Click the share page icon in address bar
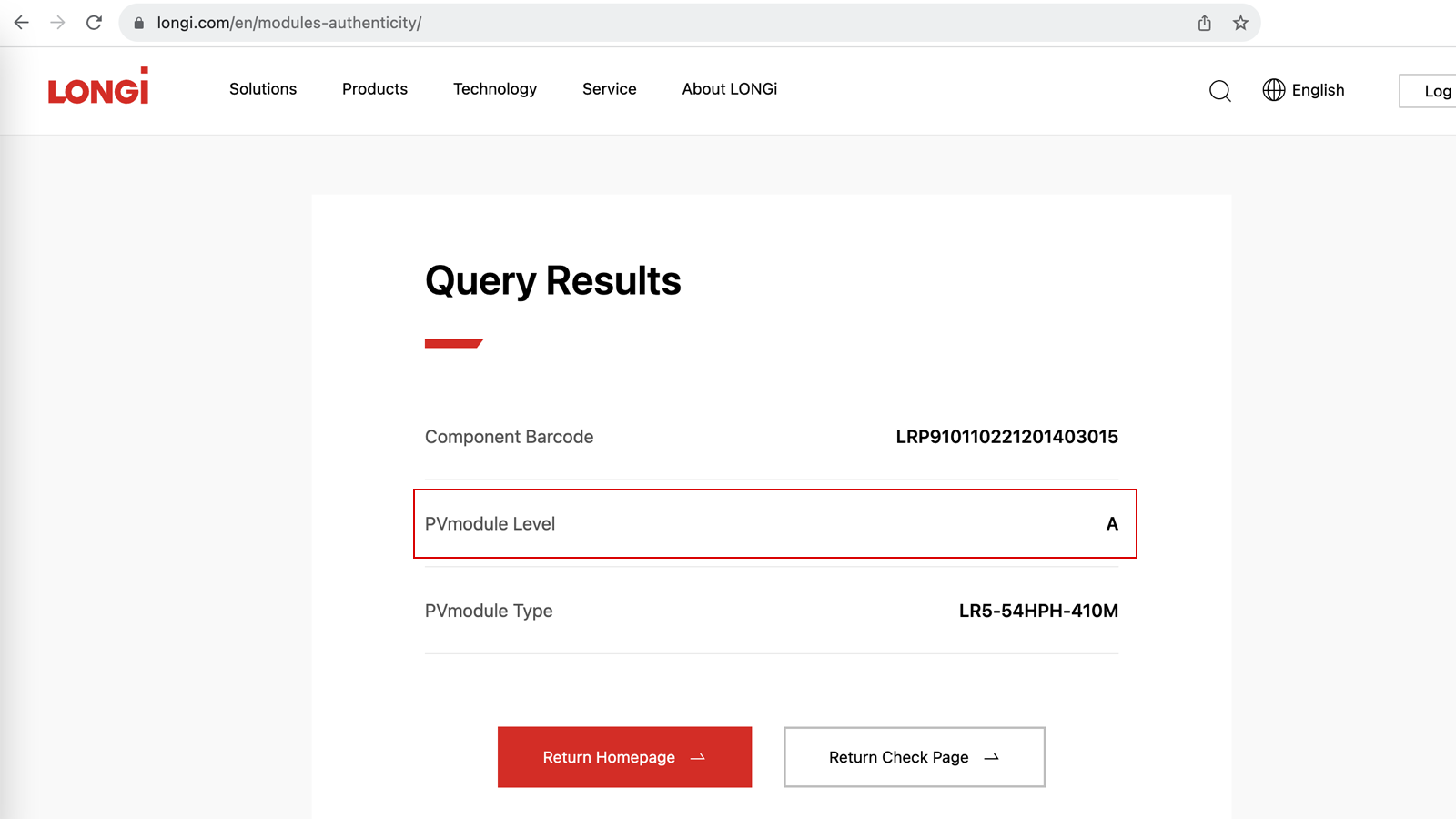The width and height of the screenshot is (1456, 819). click(x=1204, y=23)
